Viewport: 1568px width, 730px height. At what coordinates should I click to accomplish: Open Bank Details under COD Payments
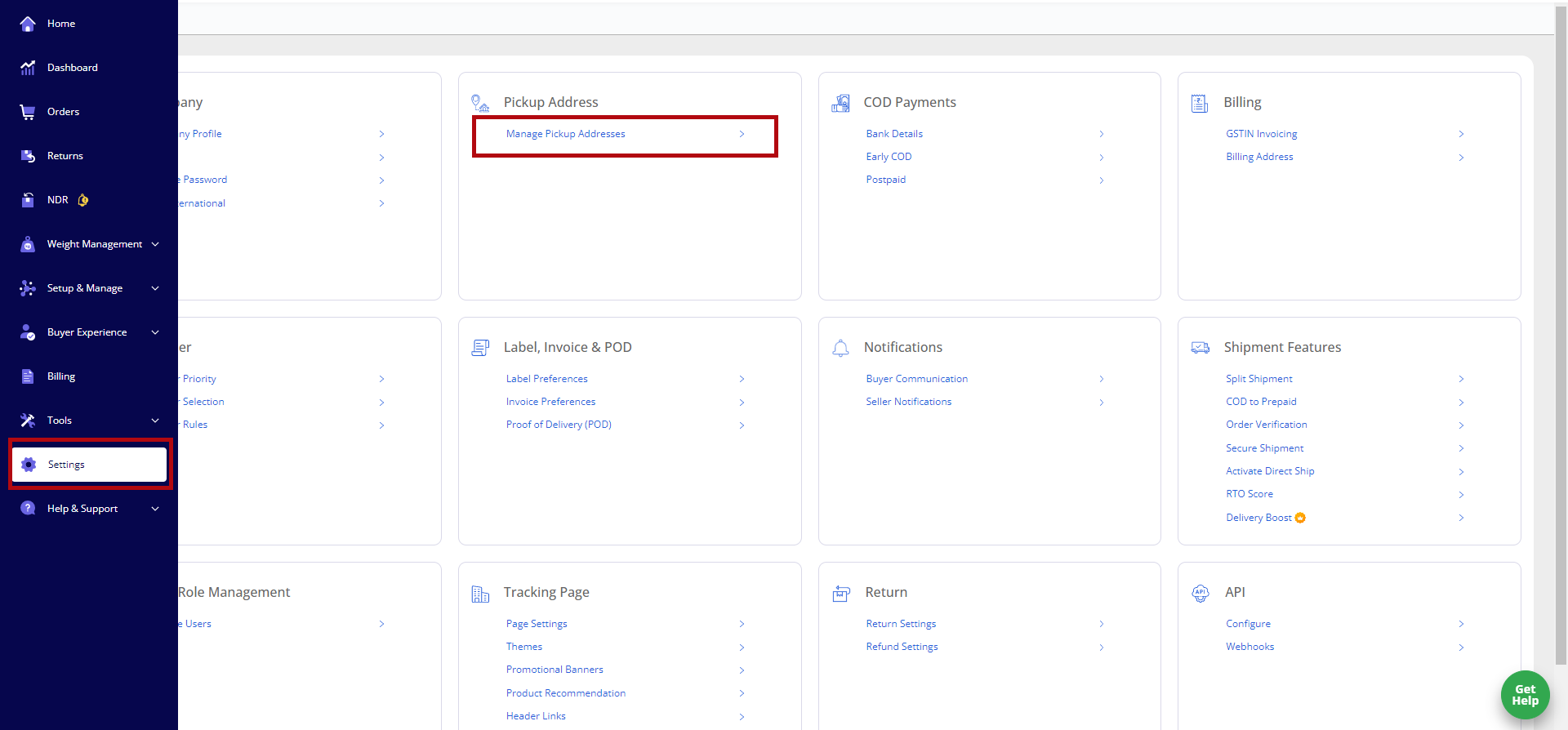(894, 134)
